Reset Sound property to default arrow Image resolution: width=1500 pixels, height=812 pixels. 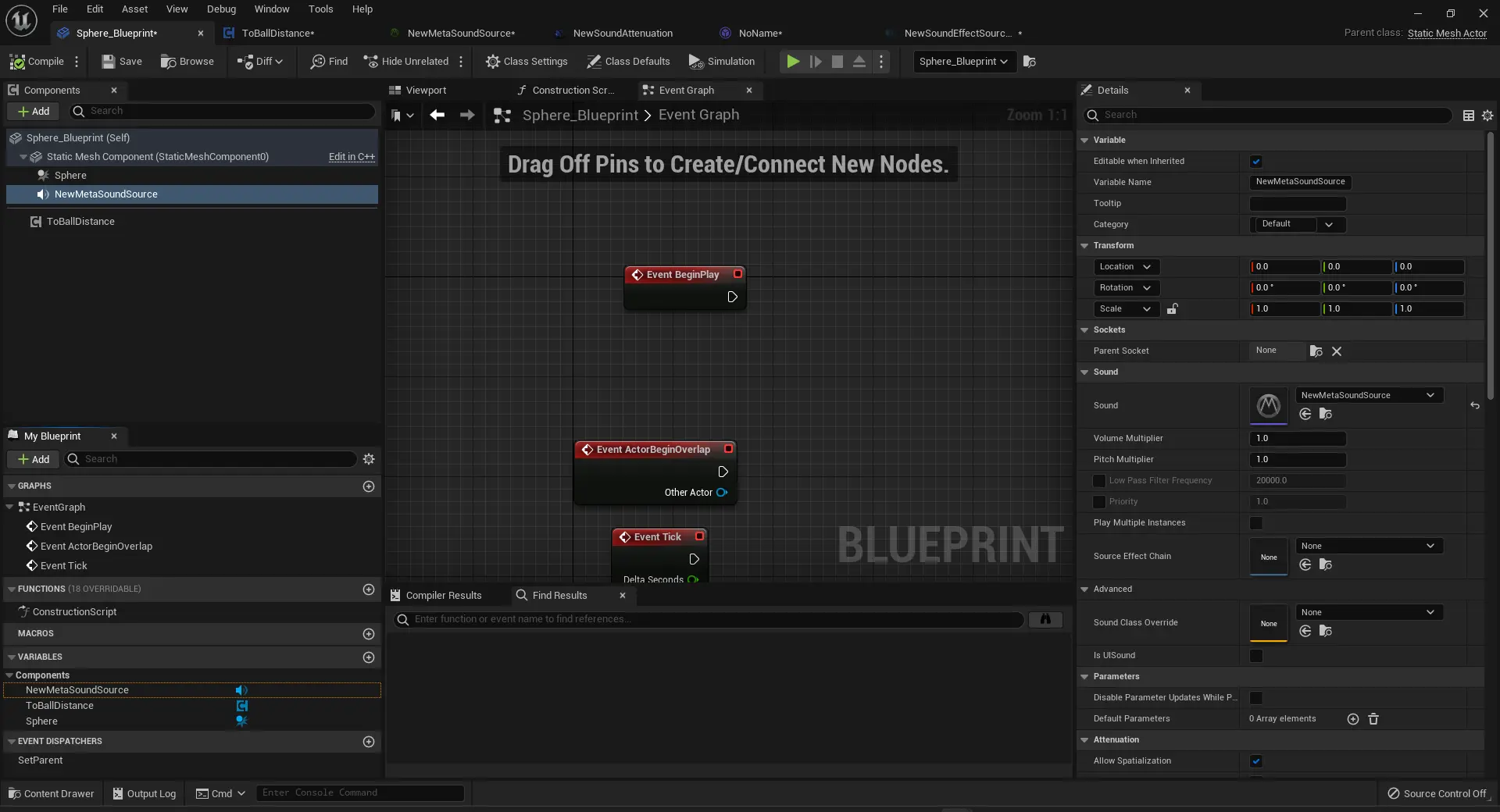coord(1475,405)
